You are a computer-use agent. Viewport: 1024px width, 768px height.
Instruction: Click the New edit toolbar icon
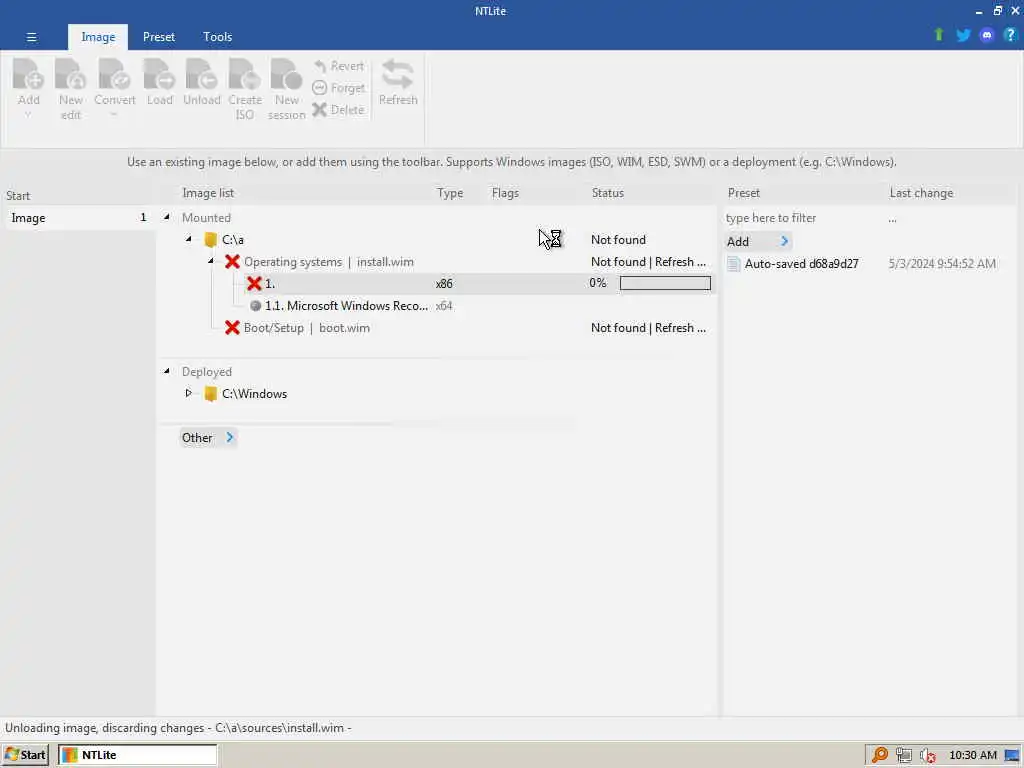pyautogui.click(x=71, y=74)
